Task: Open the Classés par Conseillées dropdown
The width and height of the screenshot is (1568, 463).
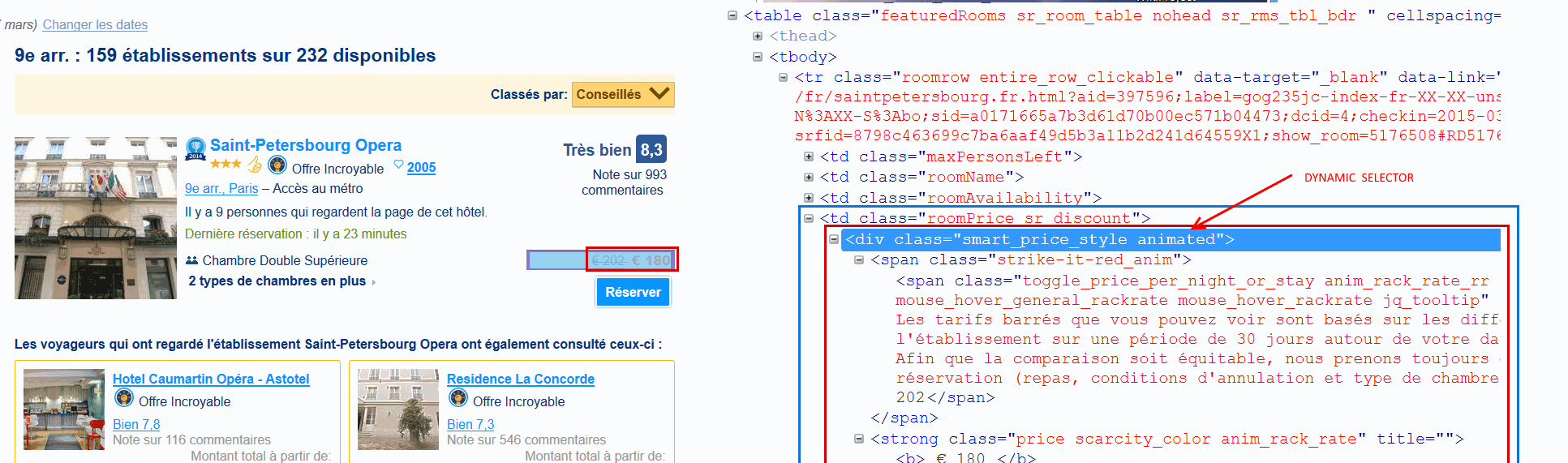Action: point(623,94)
